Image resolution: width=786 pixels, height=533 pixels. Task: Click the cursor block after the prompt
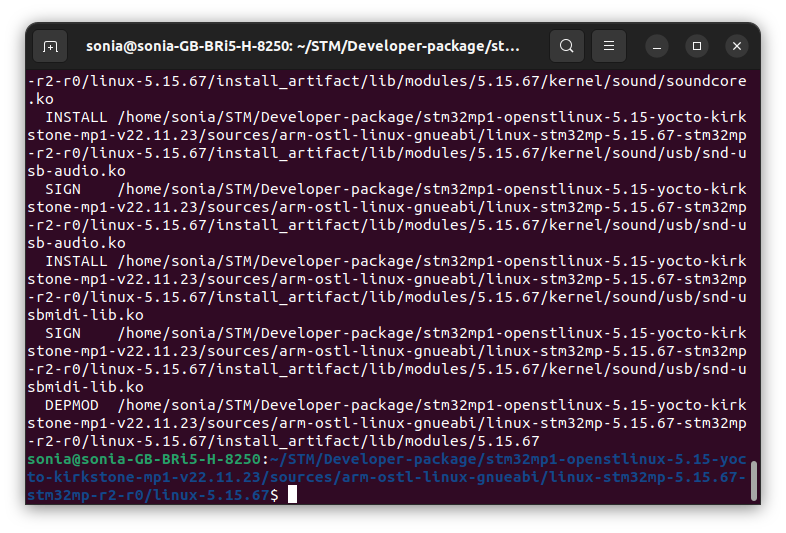coord(292,495)
